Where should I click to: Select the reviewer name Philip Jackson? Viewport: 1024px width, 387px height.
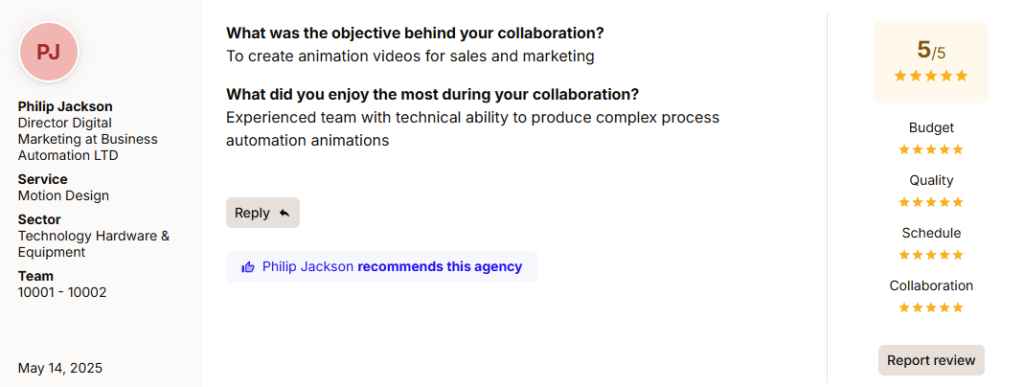(65, 106)
